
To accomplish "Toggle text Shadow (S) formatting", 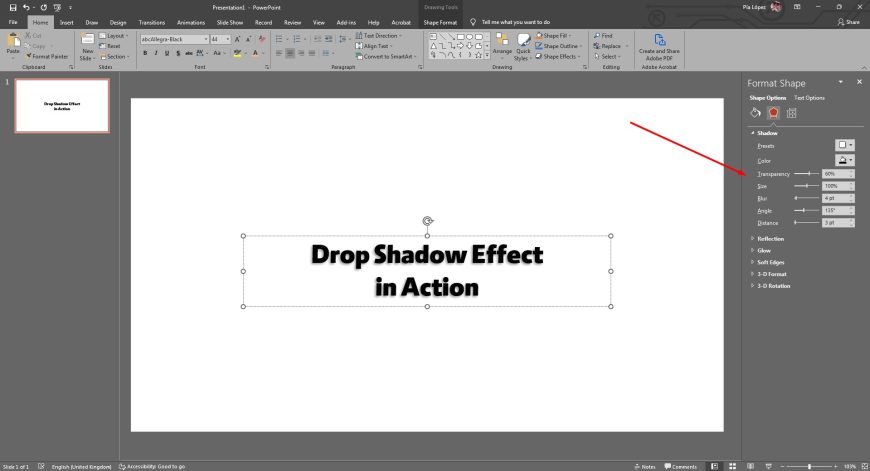I will coord(178,53).
